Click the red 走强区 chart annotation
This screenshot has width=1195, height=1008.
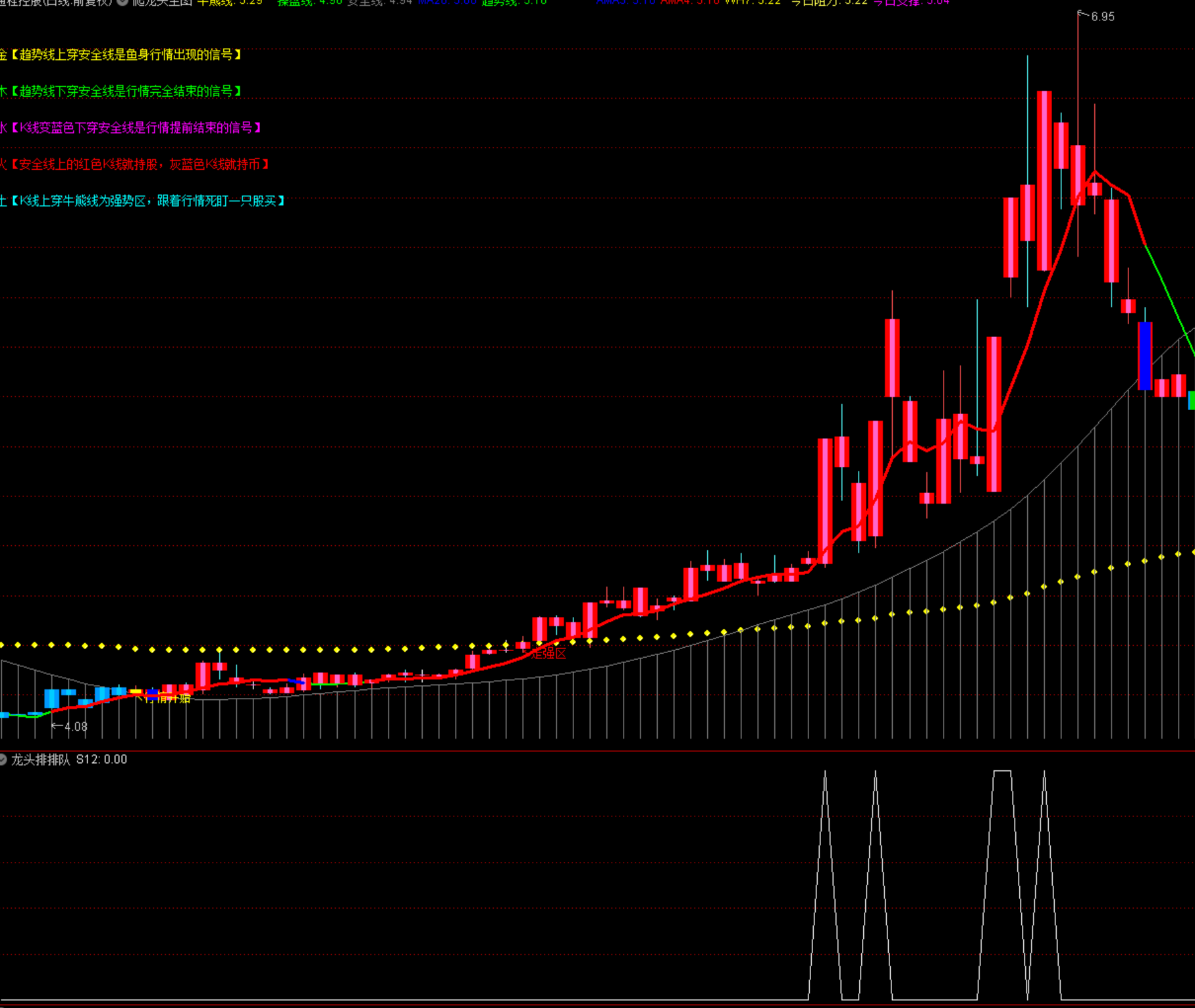tap(549, 653)
